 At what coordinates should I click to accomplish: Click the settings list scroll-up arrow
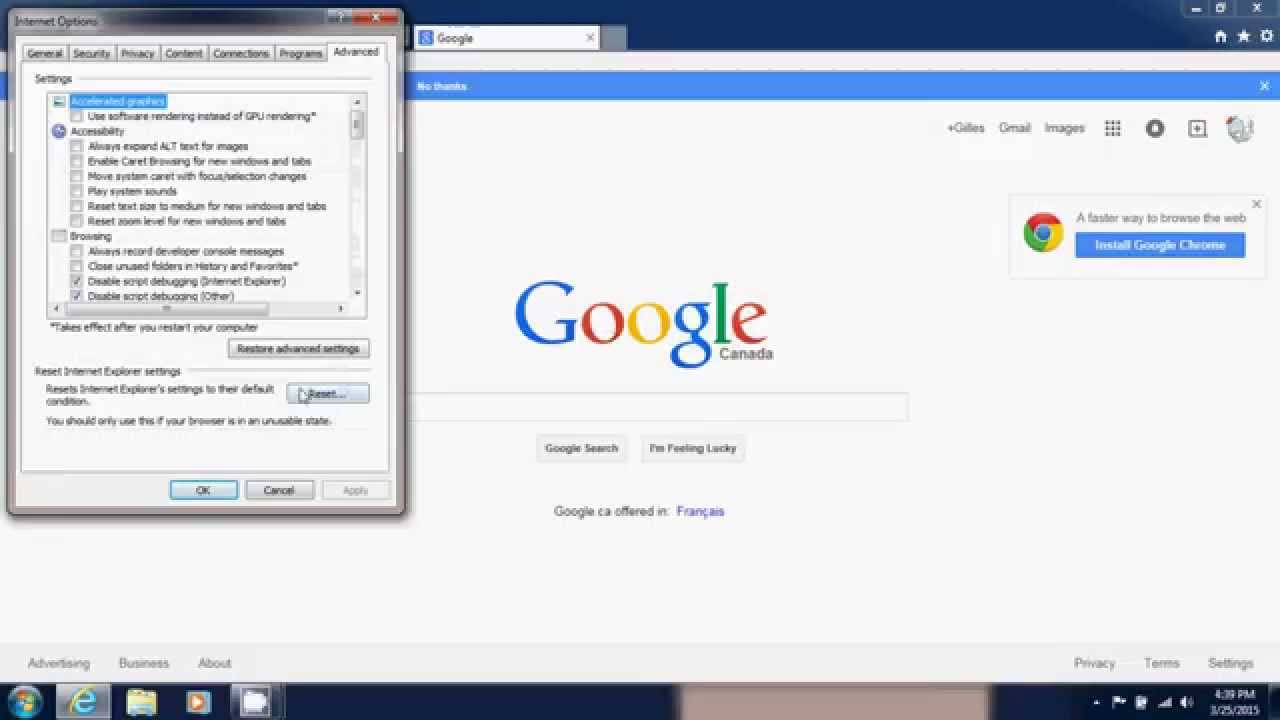click(358, 101)
